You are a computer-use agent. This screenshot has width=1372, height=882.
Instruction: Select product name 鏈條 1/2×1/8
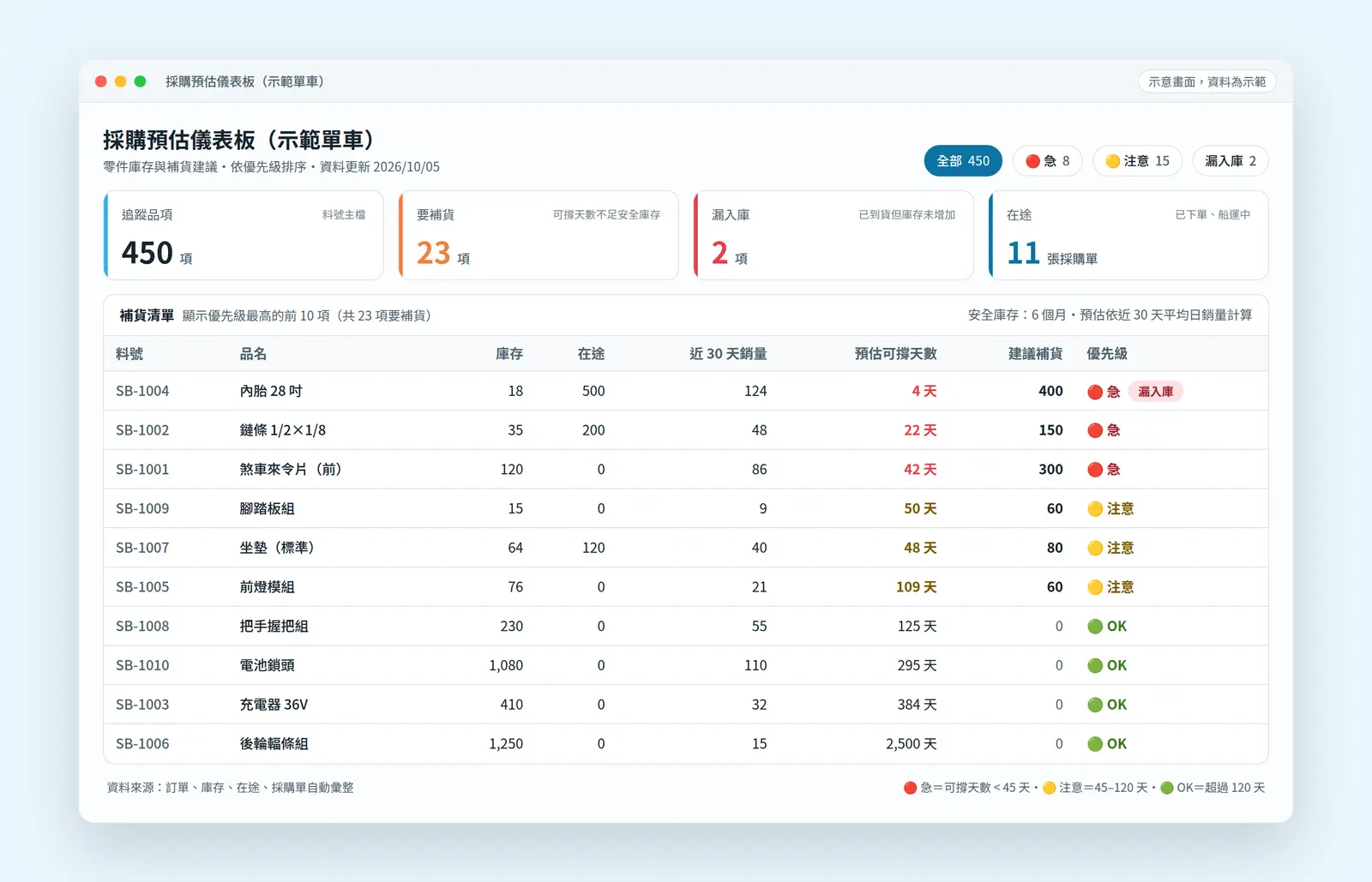pyautogui.click(x=283, y=430)
